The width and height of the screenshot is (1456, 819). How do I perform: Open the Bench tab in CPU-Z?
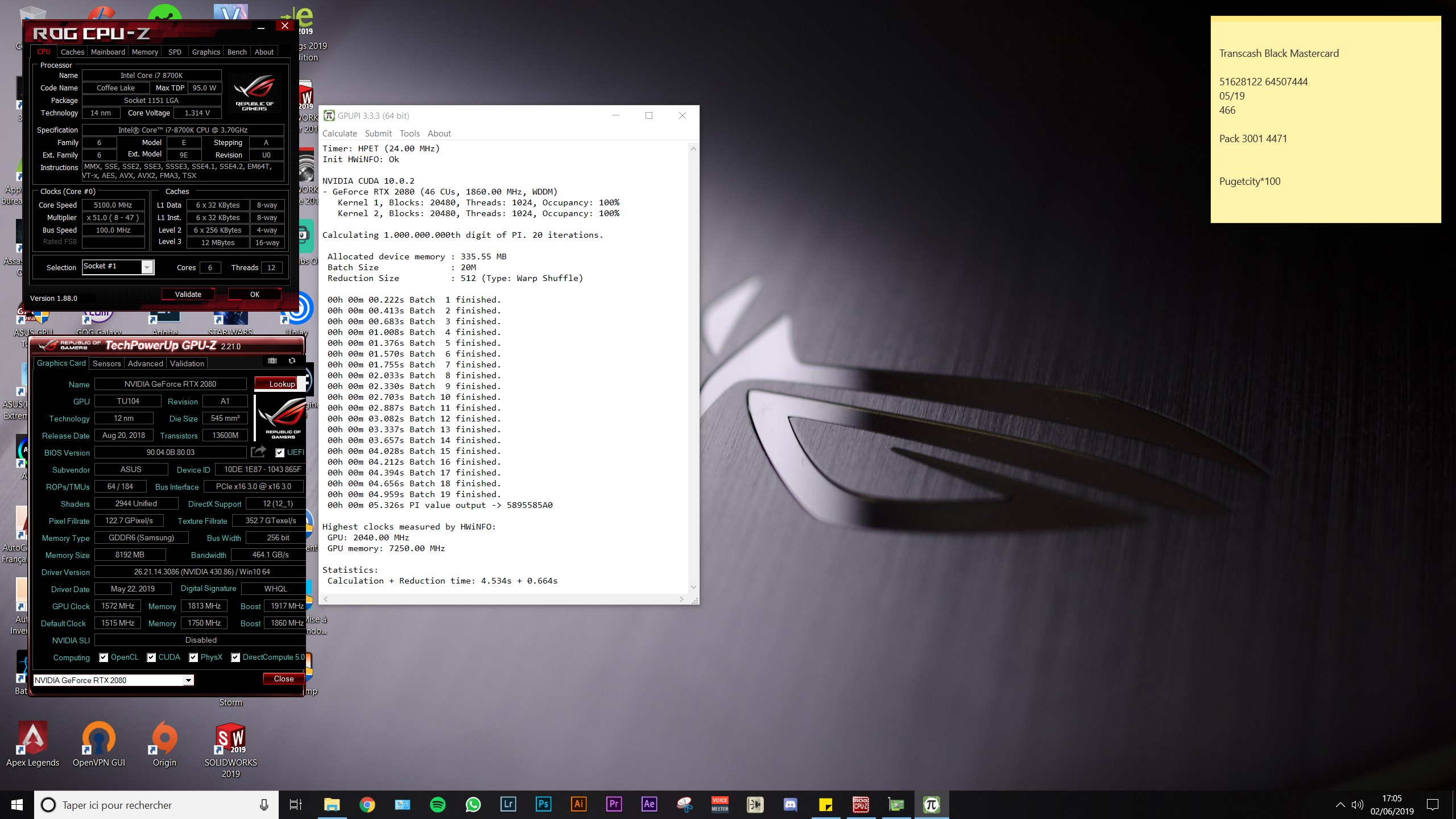[237, 52]
